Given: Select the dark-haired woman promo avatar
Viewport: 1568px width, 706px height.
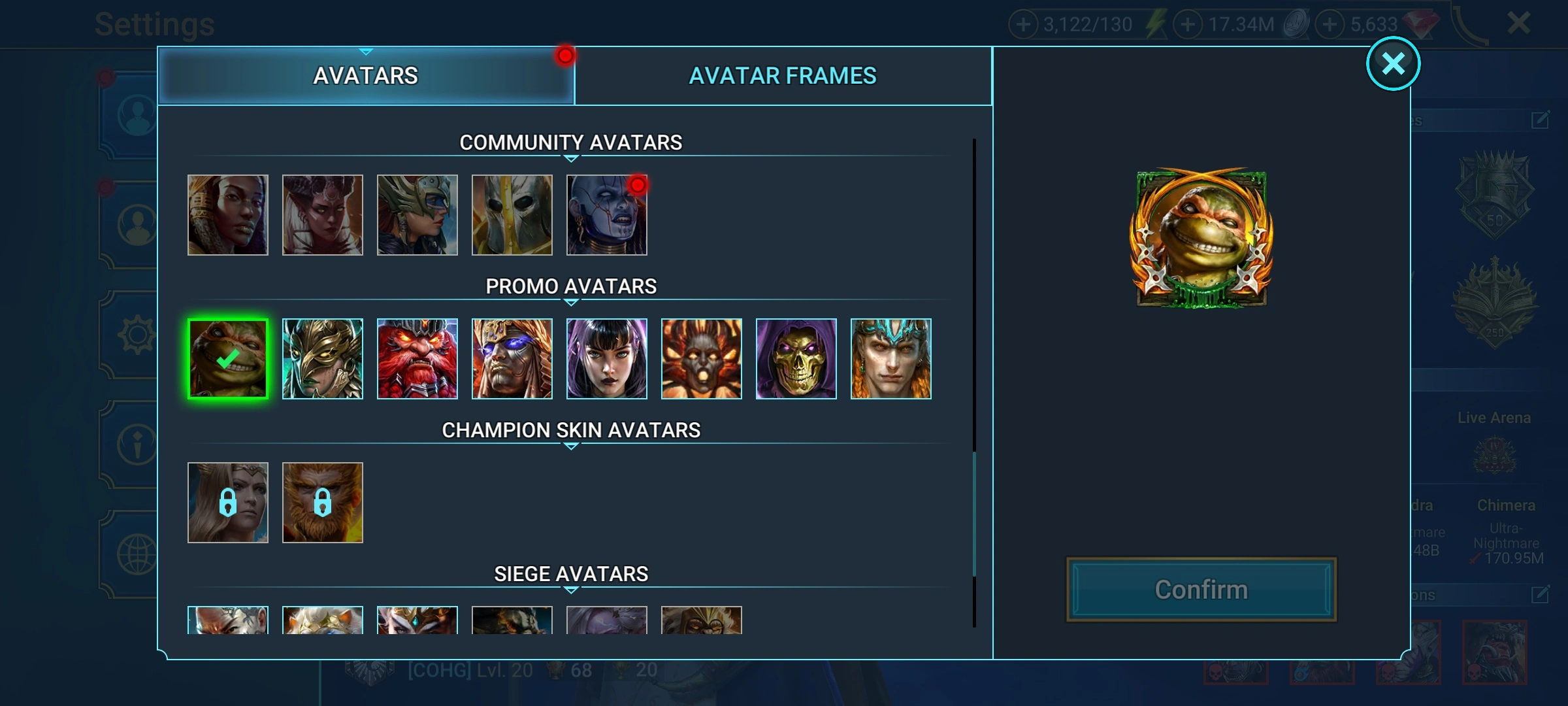Looking at the screenshot, I should pos(606,359).
